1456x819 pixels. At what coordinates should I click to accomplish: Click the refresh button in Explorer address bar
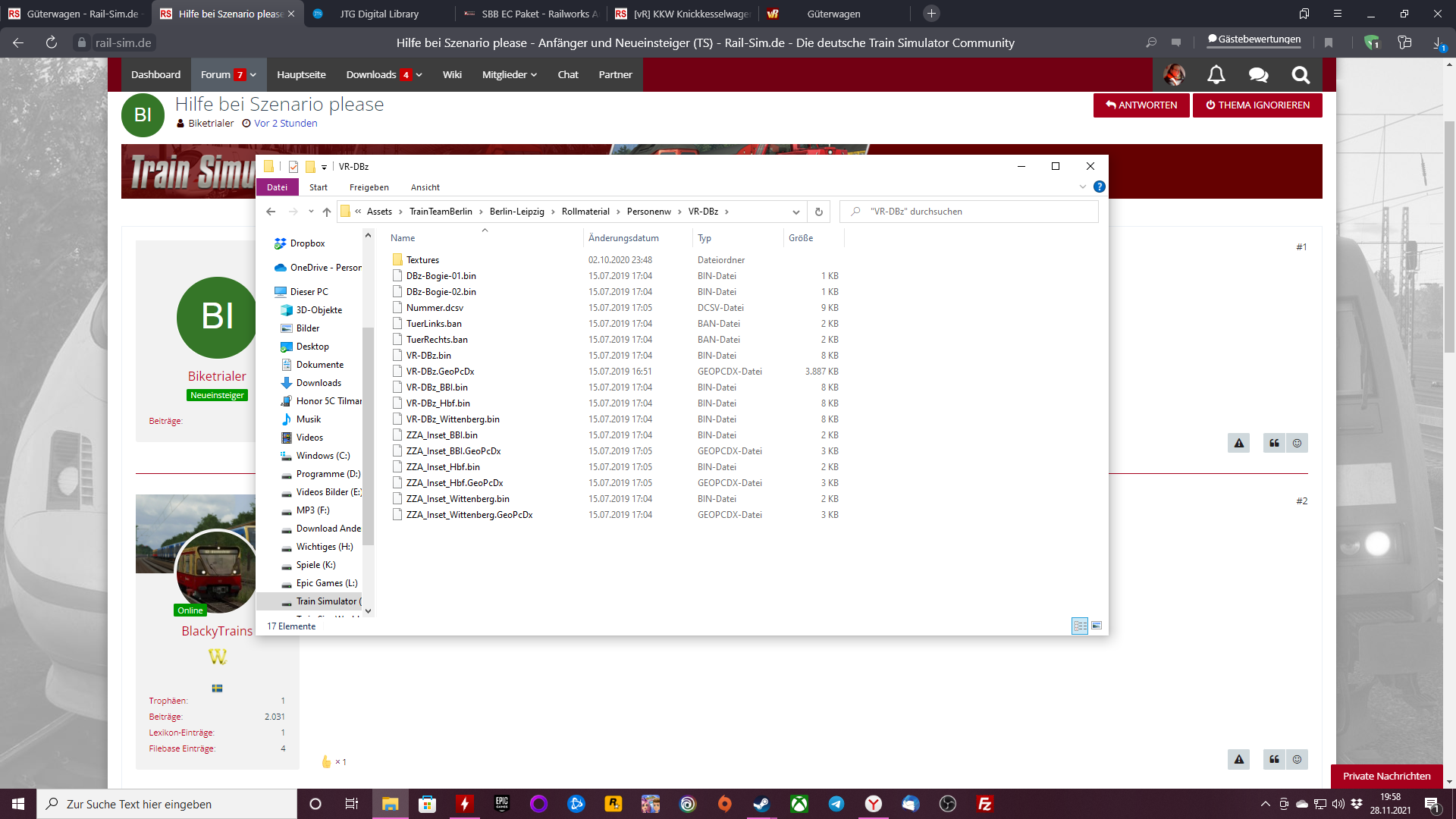[818, 212]
